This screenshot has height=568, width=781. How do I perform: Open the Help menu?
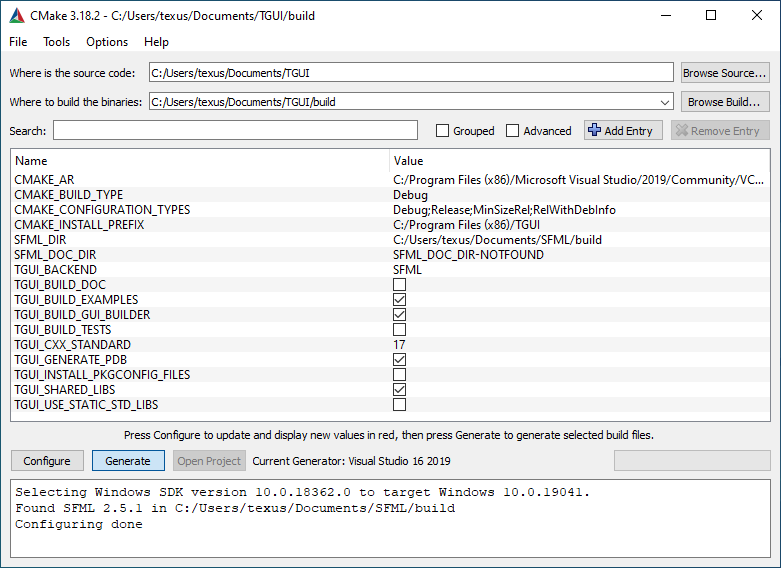click(156, 42)
